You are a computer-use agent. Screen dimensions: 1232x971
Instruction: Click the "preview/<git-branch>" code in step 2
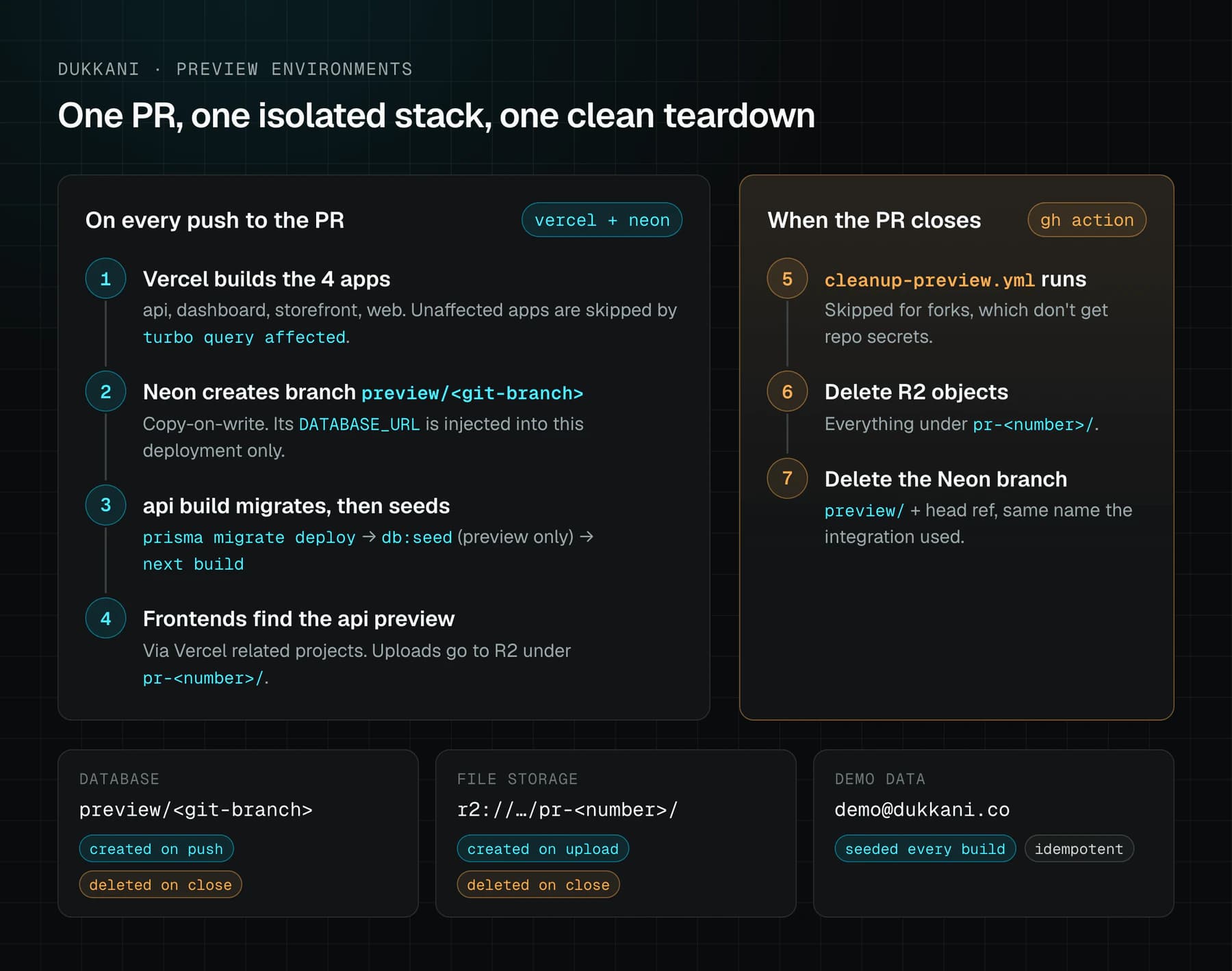click(472, 393)
